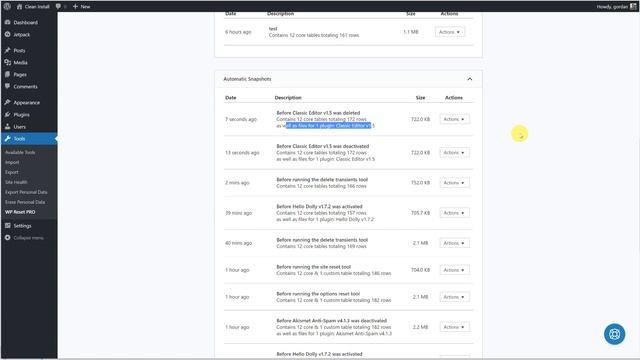Open Actions for 39 mins ago Hello Dolly snapshot
Image resolution: width=640 pixels, height=360 pixels.
pyautogui.click(x=454, y=213)
